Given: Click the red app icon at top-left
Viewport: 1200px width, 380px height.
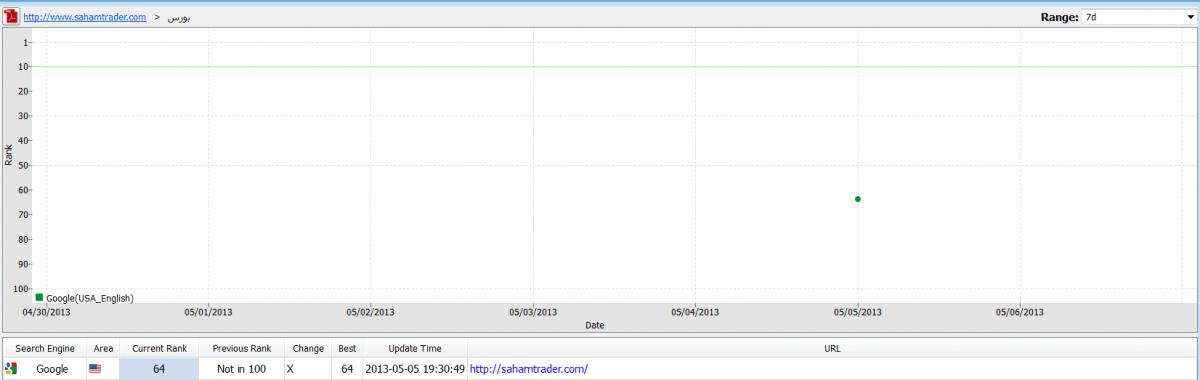Looking at the screenshot, I should click(11, 17).
